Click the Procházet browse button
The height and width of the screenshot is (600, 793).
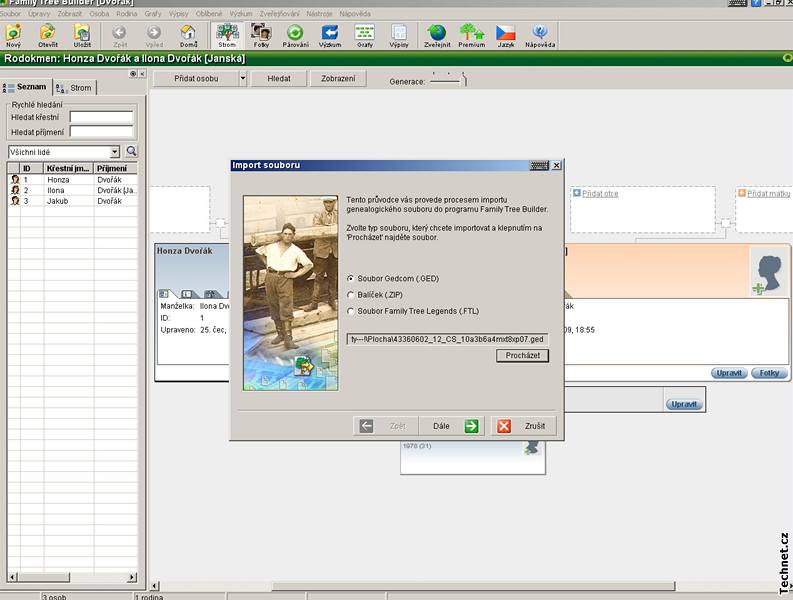(522, 356)
